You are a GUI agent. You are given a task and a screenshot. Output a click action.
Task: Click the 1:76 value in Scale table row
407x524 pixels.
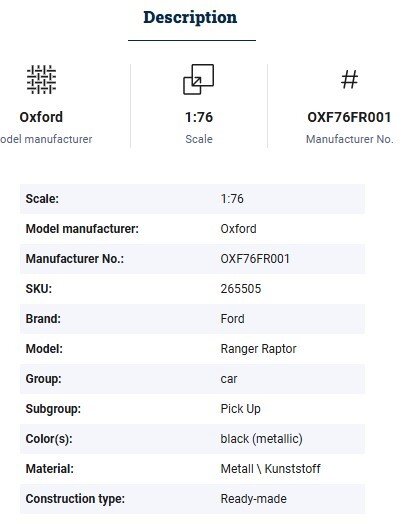(232, 199)
